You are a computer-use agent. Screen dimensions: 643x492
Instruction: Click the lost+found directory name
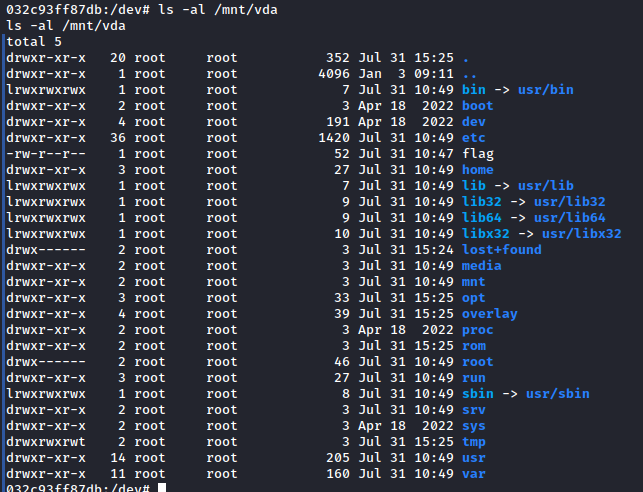tap(501, 249)
